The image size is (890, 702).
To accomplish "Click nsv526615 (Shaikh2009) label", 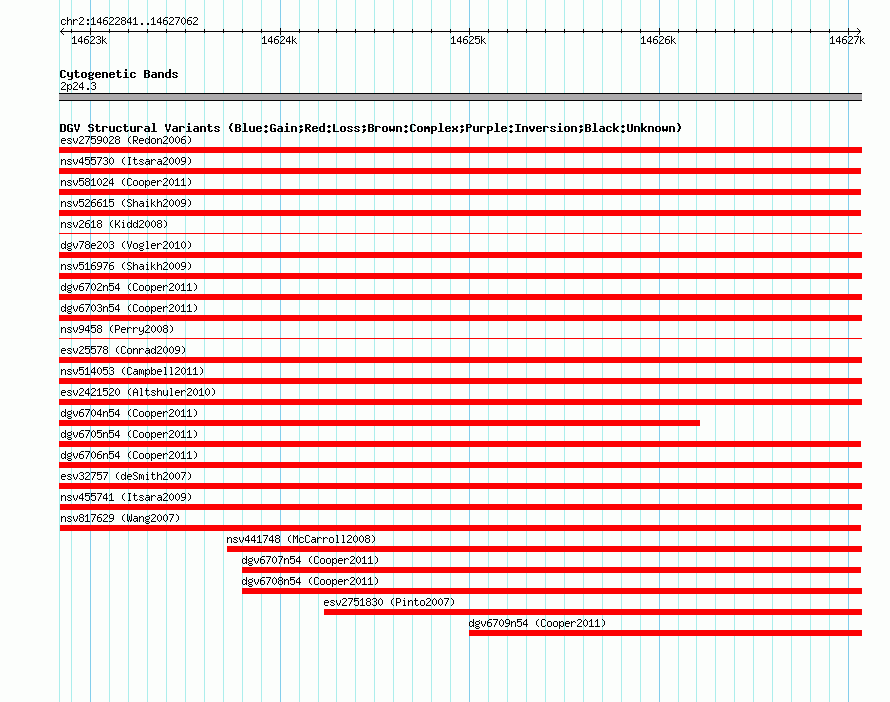I will pos(126,203).
